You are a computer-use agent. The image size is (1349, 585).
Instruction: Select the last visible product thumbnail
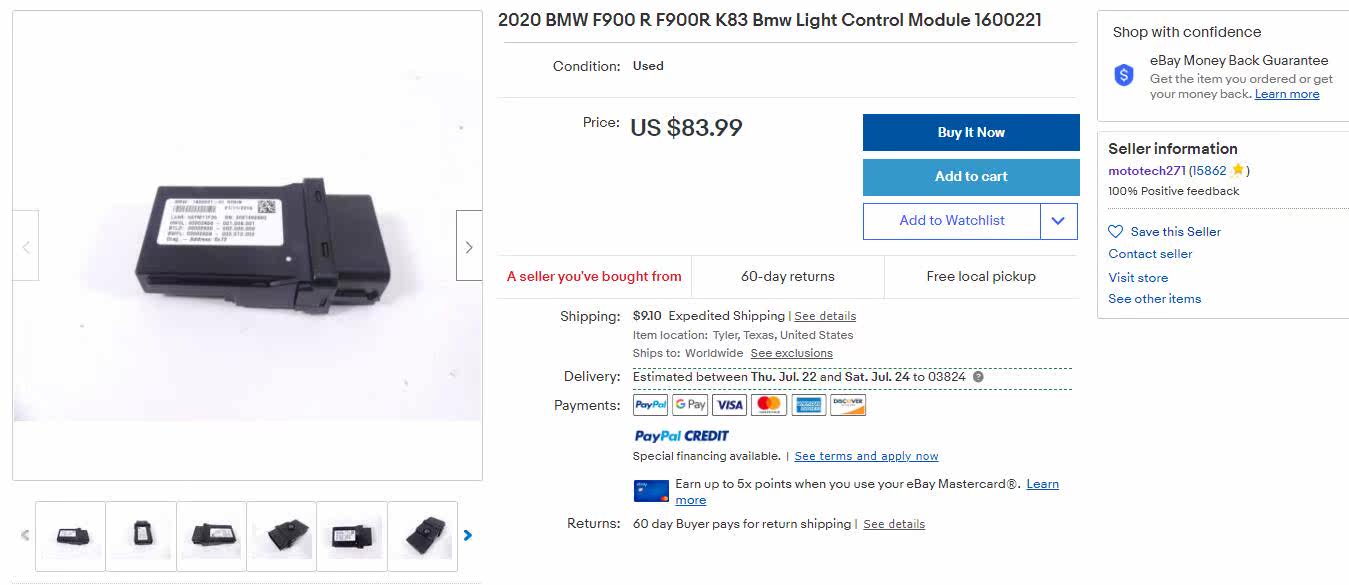point(422,536)
